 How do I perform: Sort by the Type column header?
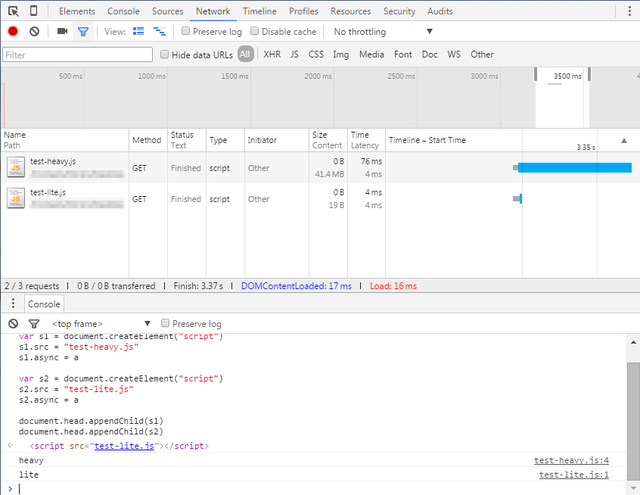pos(225,140)
